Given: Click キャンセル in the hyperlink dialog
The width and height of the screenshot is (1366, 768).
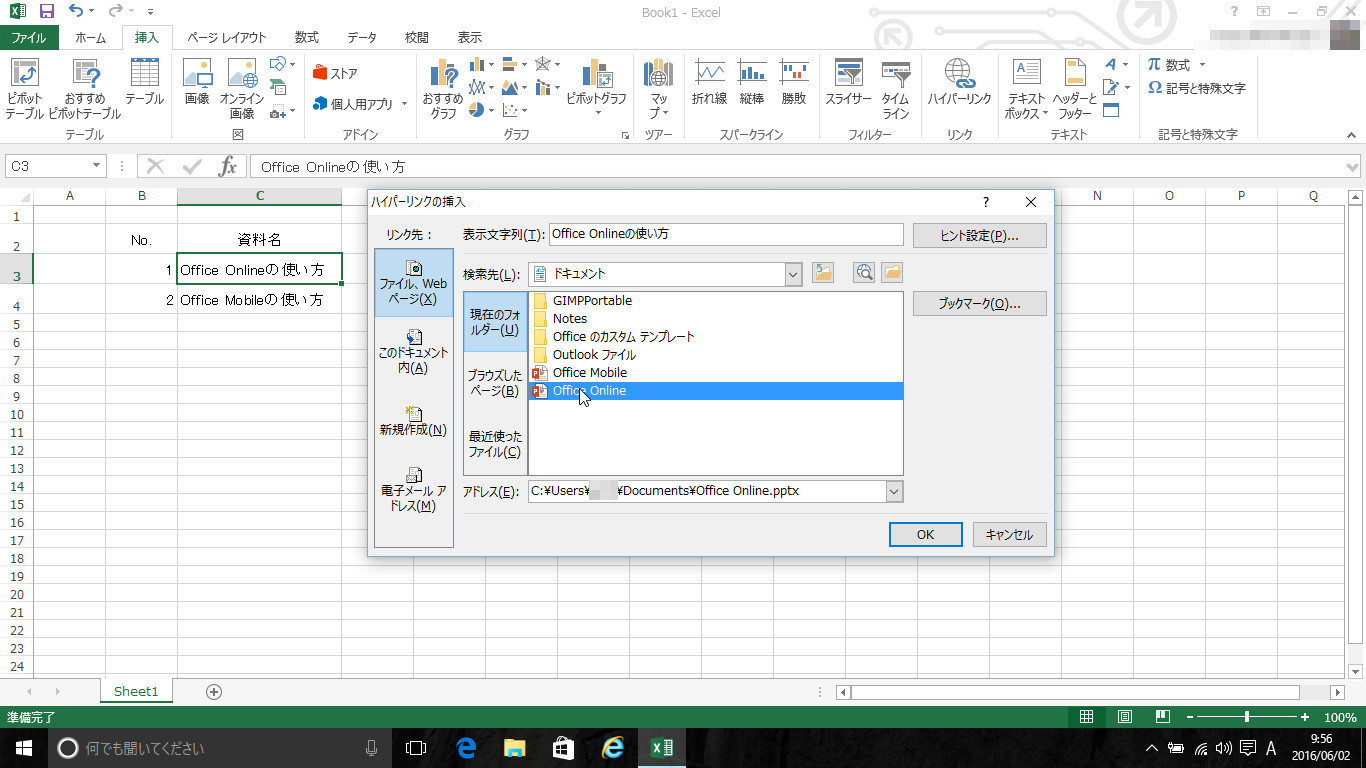Looking at the screenshot, I should 1010,534.
